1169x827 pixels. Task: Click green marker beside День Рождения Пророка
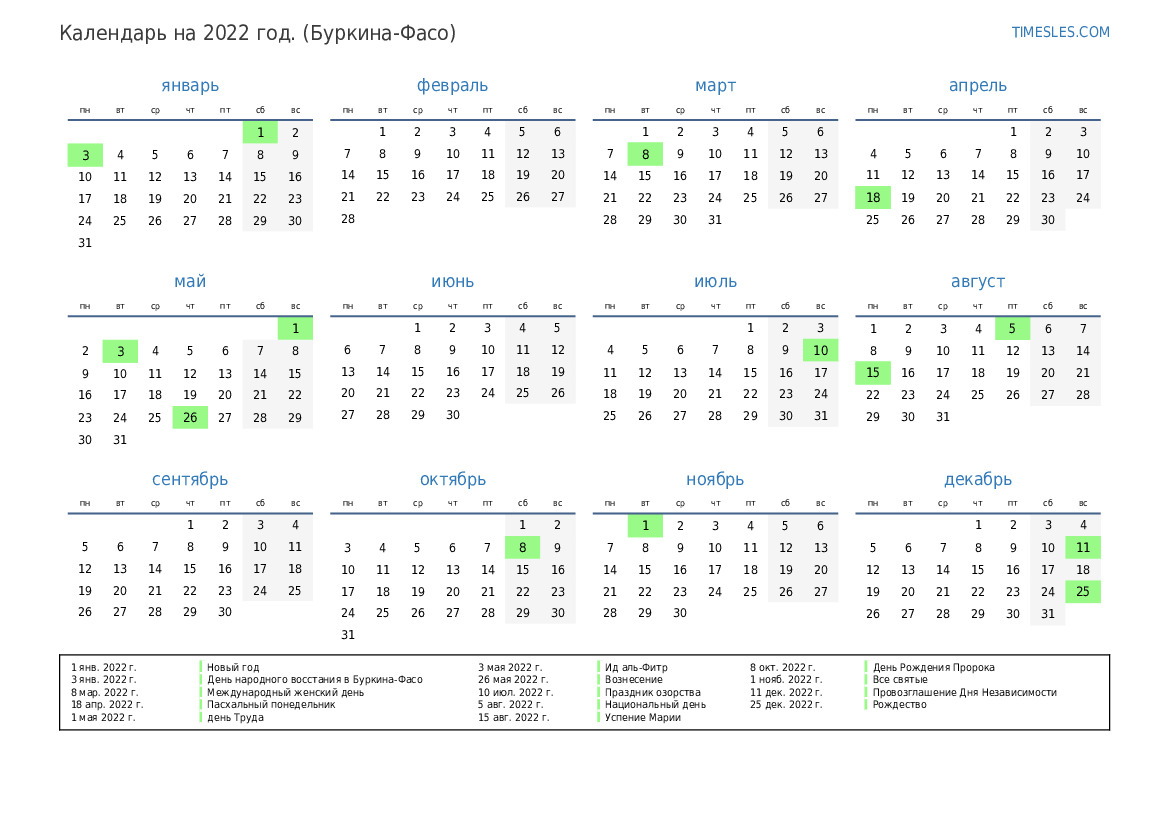[x=866, y=667]
